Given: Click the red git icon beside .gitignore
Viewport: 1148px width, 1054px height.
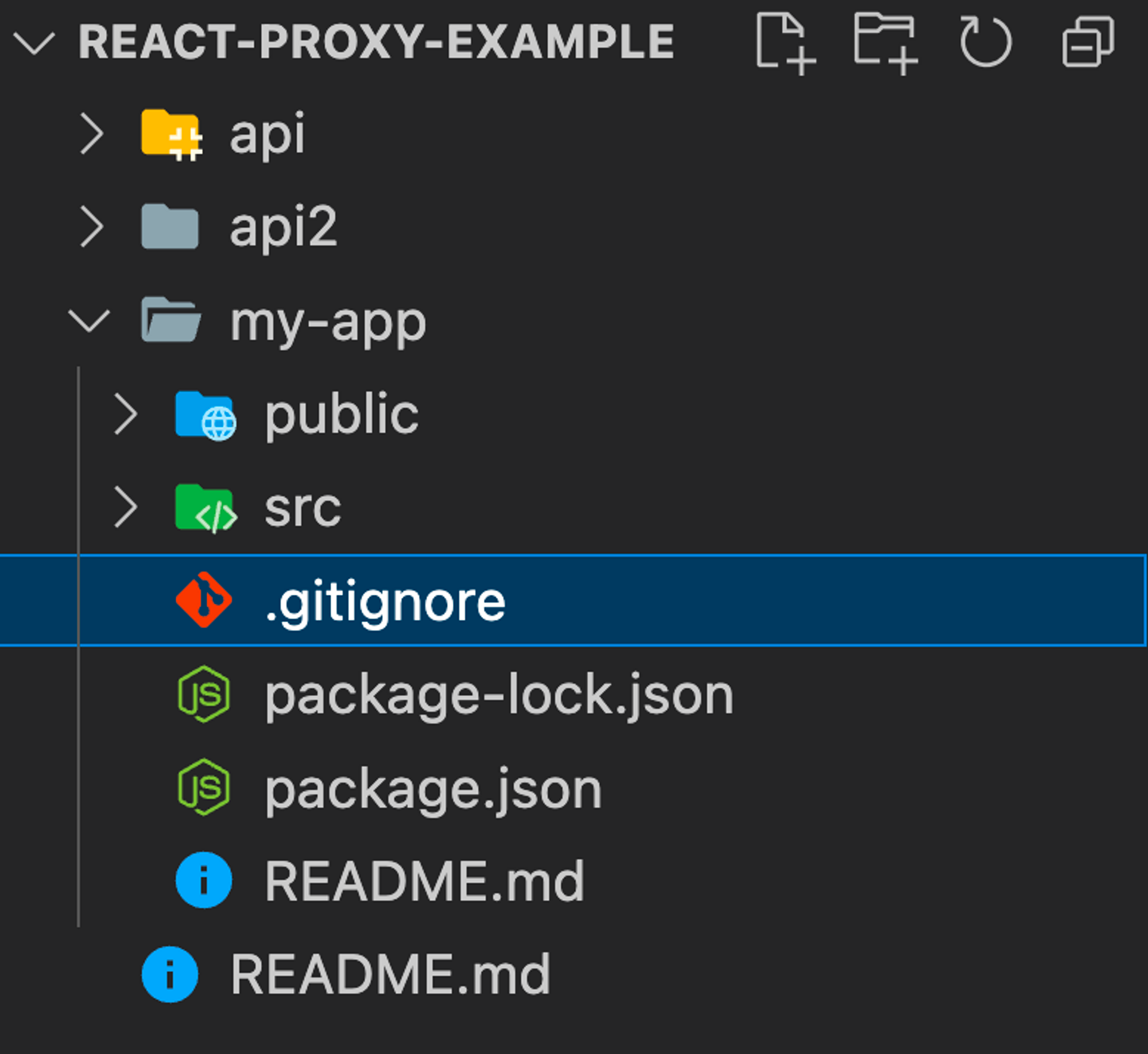Looking at the screenshot, I should point(204,600).
